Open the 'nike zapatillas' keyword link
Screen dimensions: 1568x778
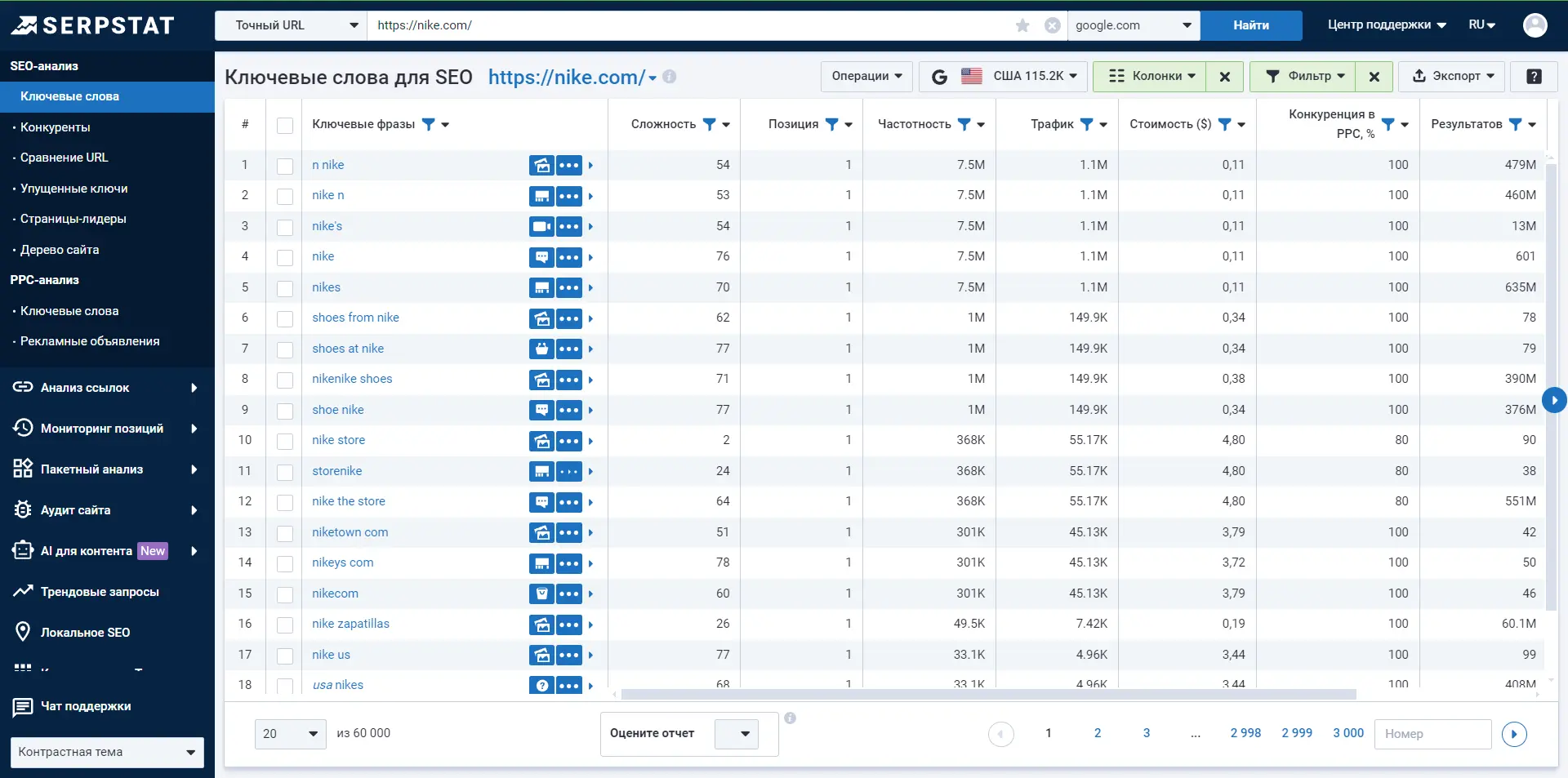click(x=350, y=624)
